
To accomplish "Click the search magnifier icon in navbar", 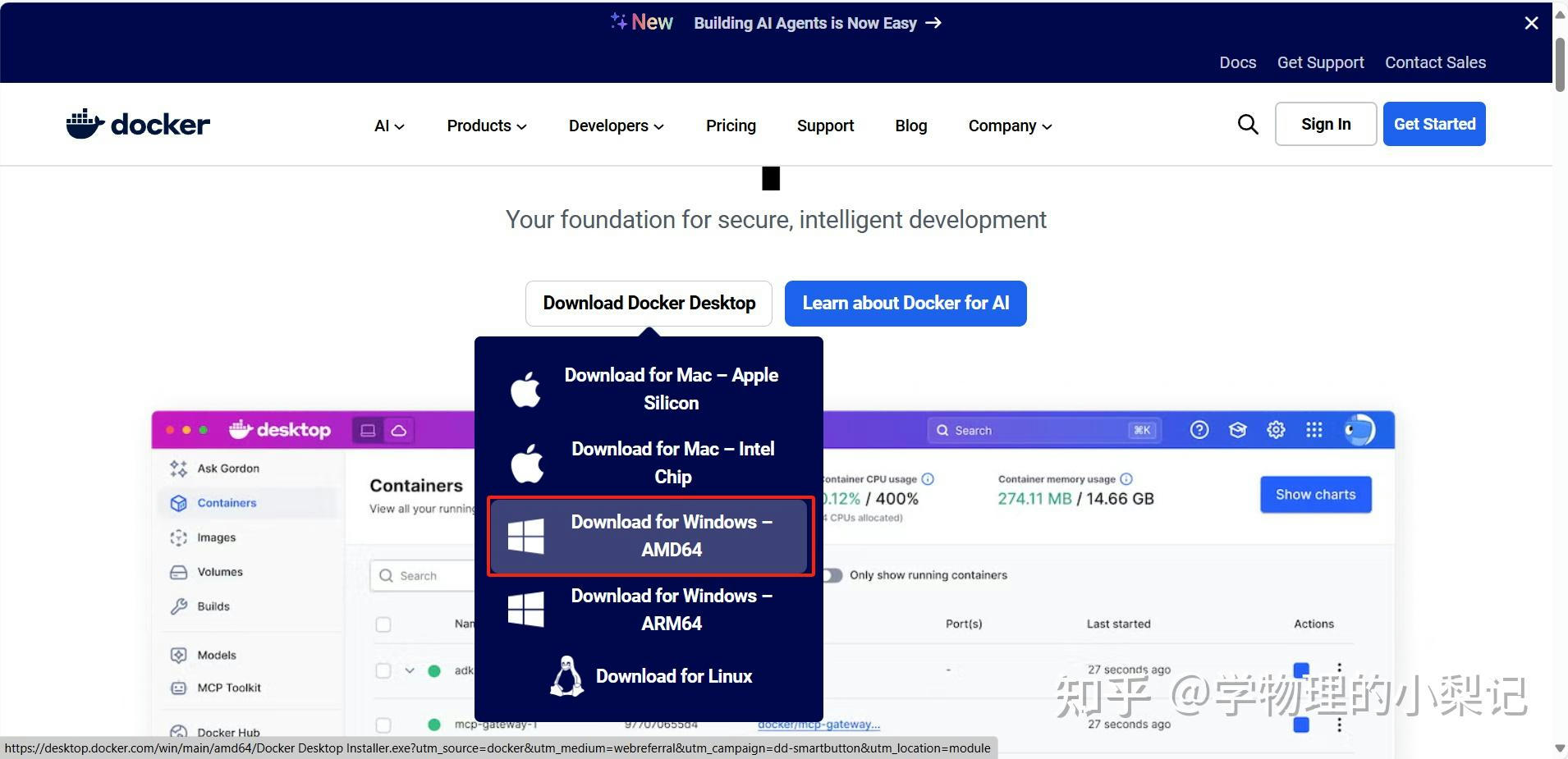I will tap(1247, 124).
